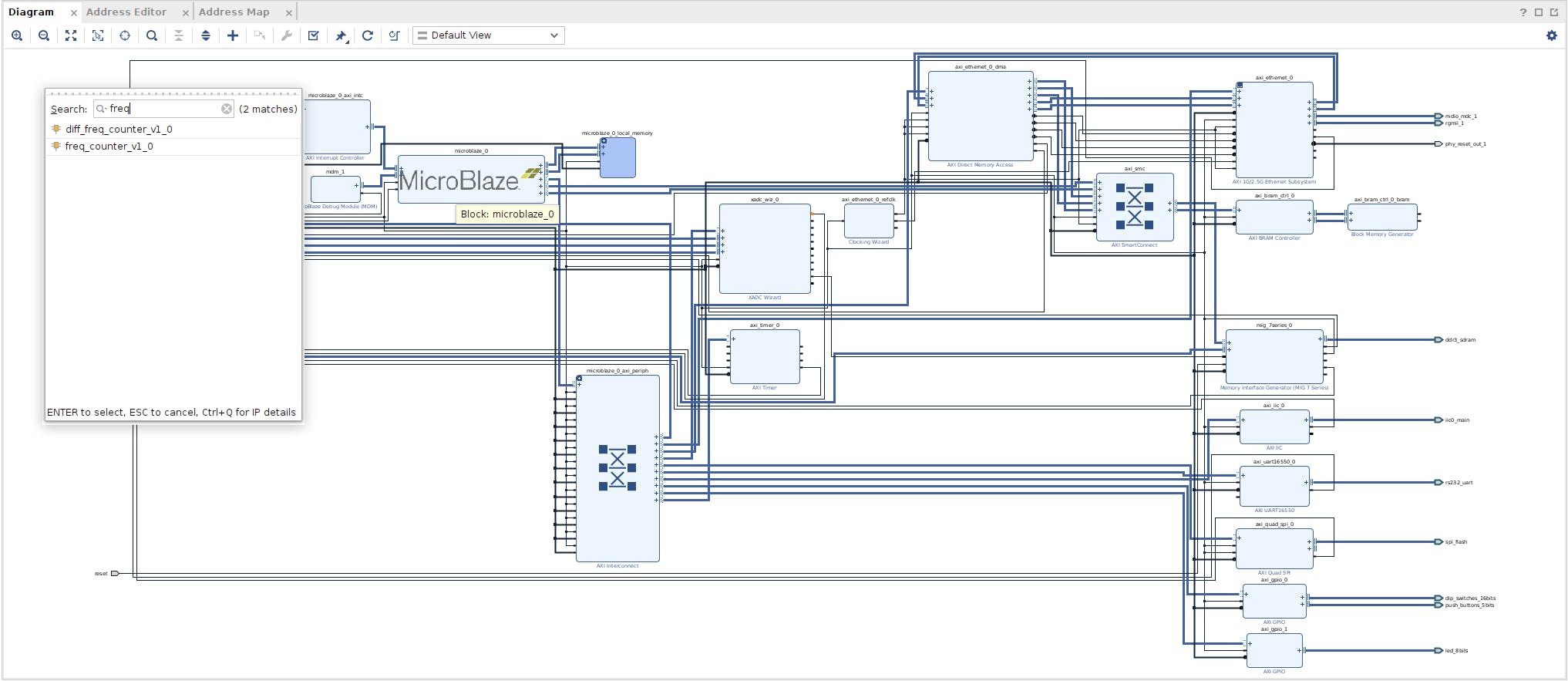Open the Default View dropdown
The width and height of the screenshot is (1568, 681).
tap(489, 35)
